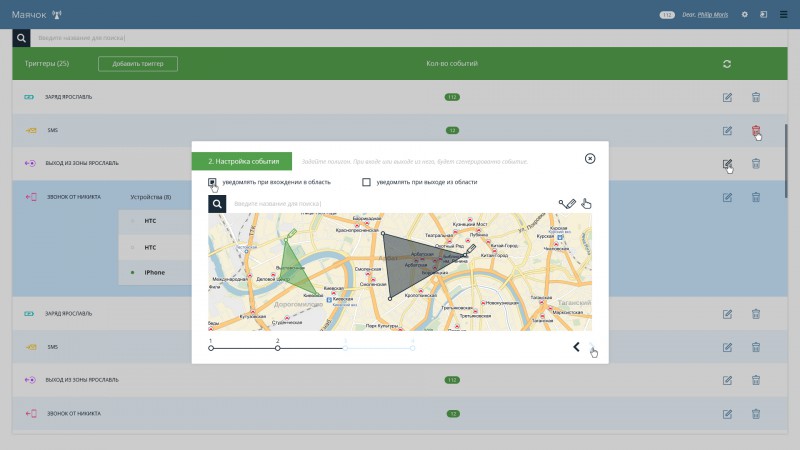Select the hand pan tool above the map
The image size is (800, 450).
(586, 204)
